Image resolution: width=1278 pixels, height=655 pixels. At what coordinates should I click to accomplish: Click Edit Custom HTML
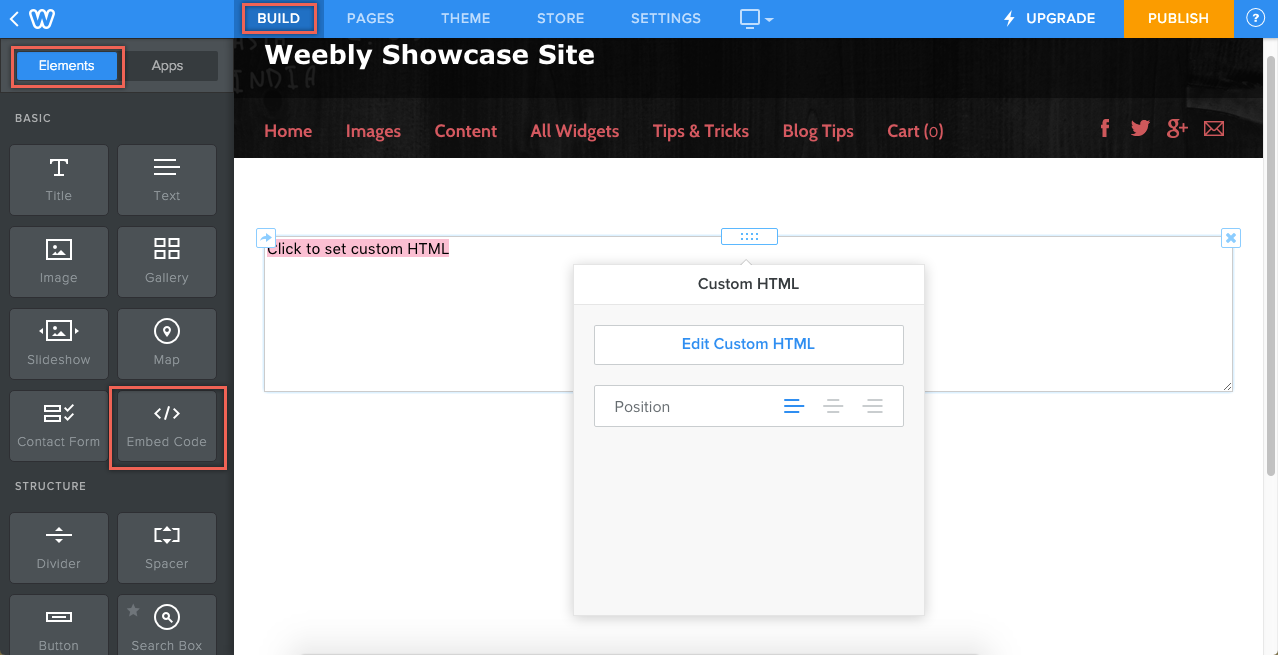click(x=748, y=343)
